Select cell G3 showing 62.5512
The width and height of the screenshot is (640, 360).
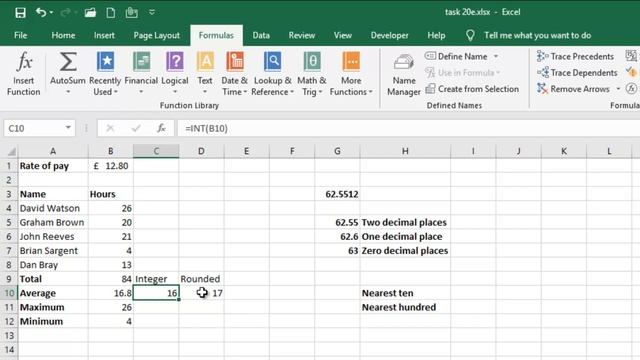[x=337, y=194]
